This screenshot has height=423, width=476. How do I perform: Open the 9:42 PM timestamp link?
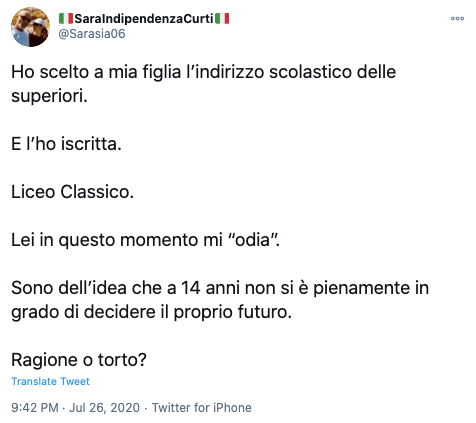pyautogui.click(x=35, y=408)
